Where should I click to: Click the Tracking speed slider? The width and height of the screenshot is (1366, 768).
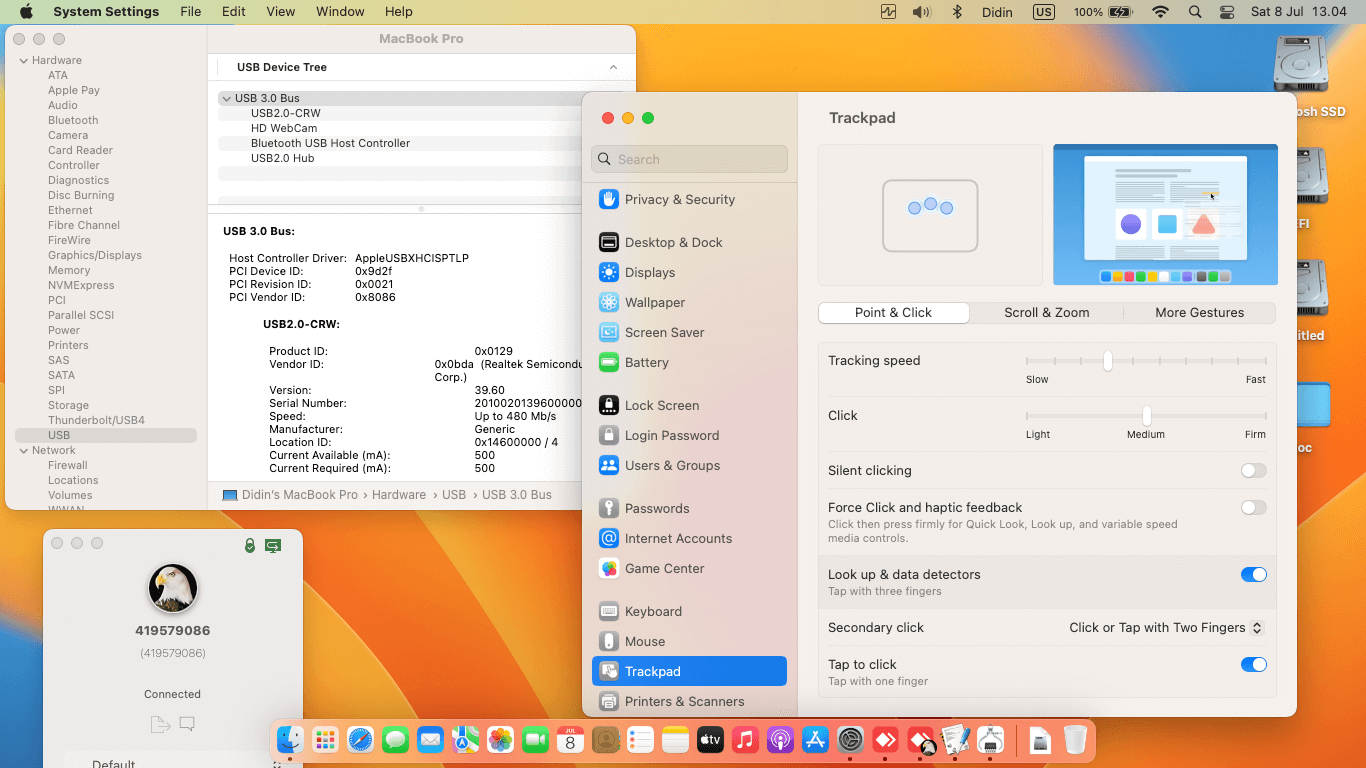tap(1108, 361)
